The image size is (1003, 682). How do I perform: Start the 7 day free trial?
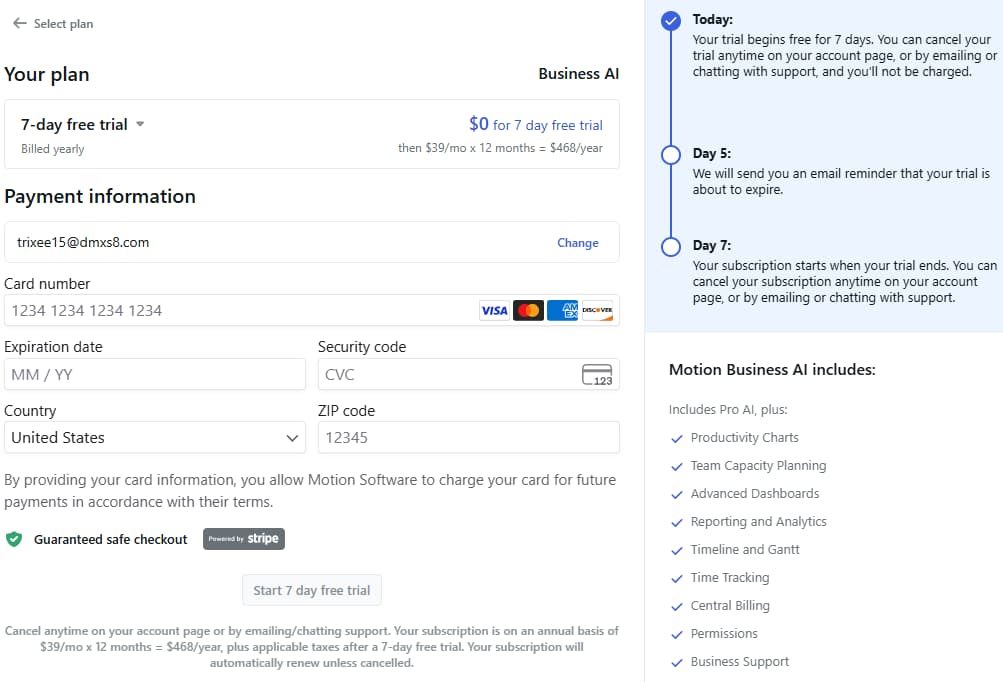[x=312, y=590]
